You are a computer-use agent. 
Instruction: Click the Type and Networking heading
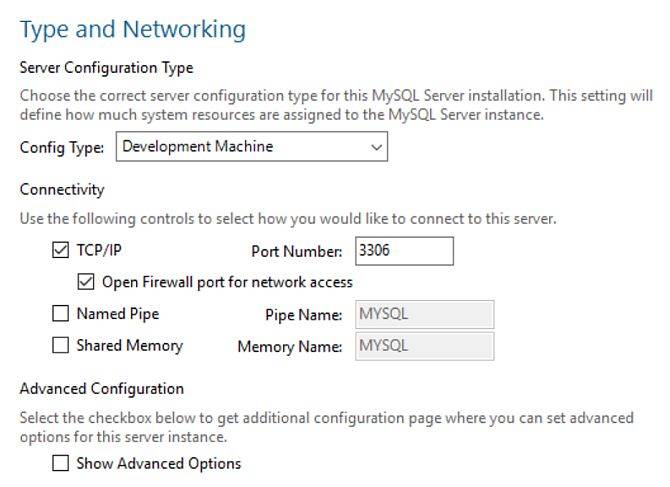pyautogui.click(x=133, y=29)
